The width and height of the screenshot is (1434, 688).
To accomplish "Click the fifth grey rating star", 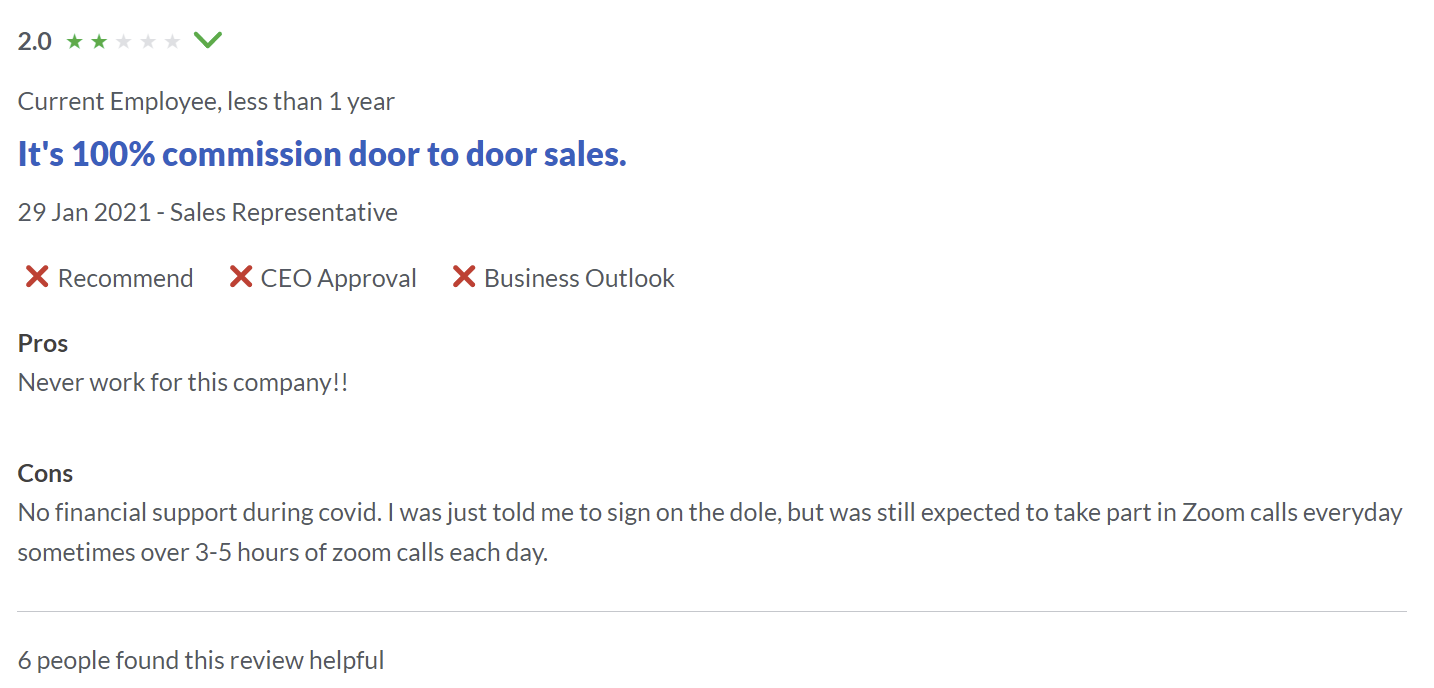I will pos(173,42).
